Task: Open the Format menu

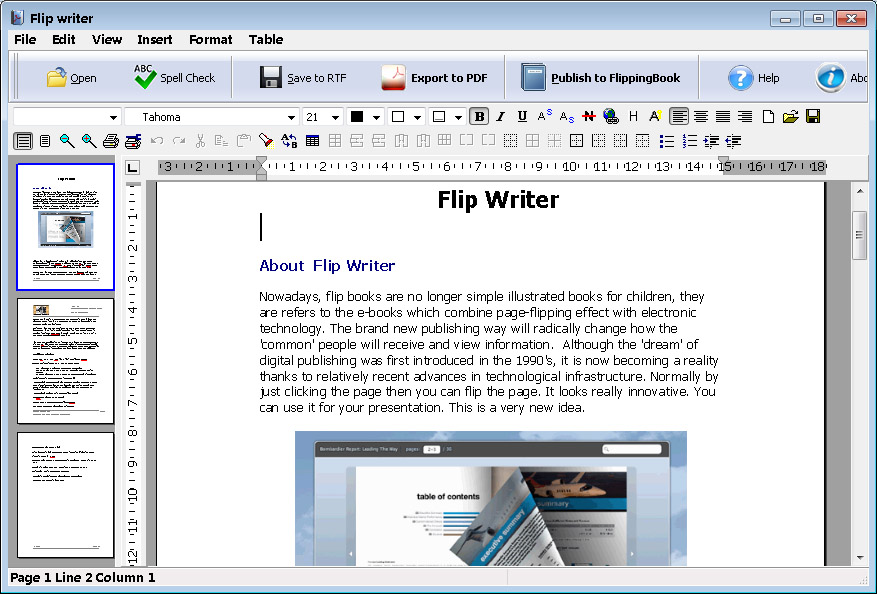Action: pyautogui.click(x=210, y=39)
